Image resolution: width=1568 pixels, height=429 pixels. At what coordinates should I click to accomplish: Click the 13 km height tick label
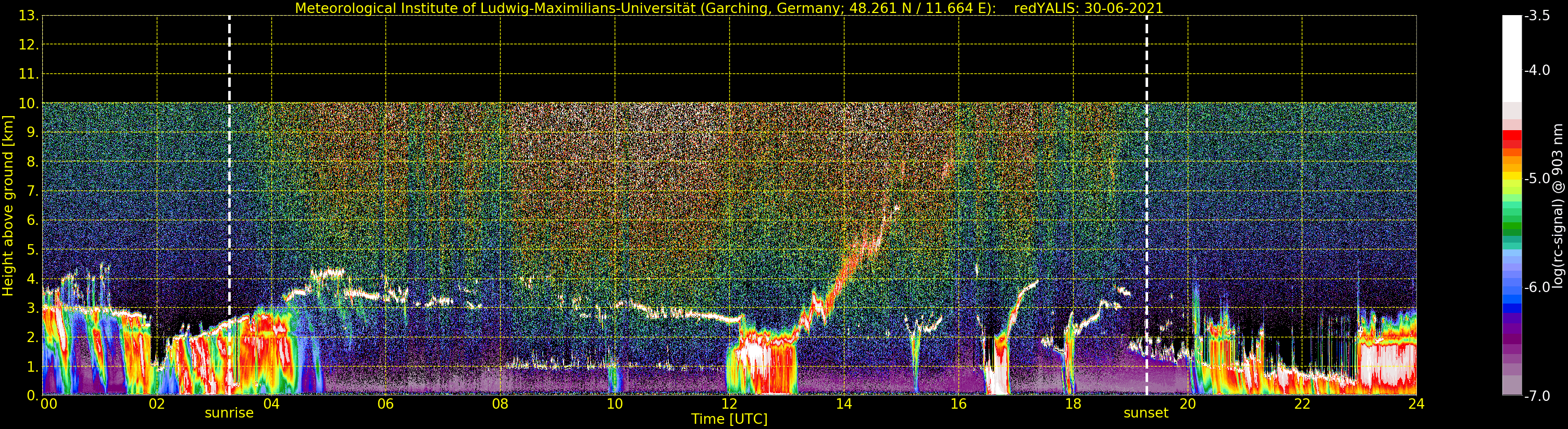[29, 16]
